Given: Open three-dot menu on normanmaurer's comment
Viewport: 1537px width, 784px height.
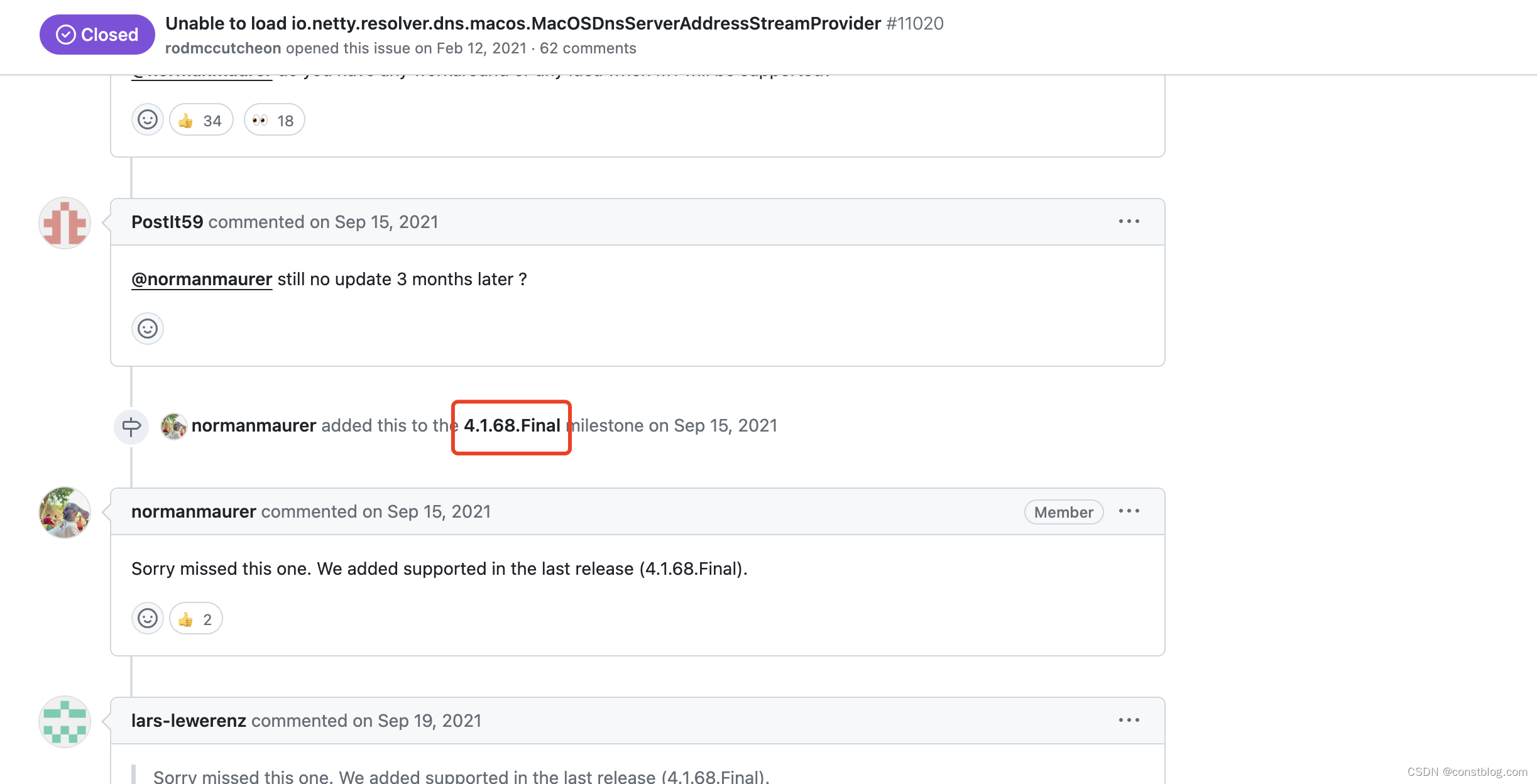Looking at the screenshot, I should click(x=1129, y=511).
